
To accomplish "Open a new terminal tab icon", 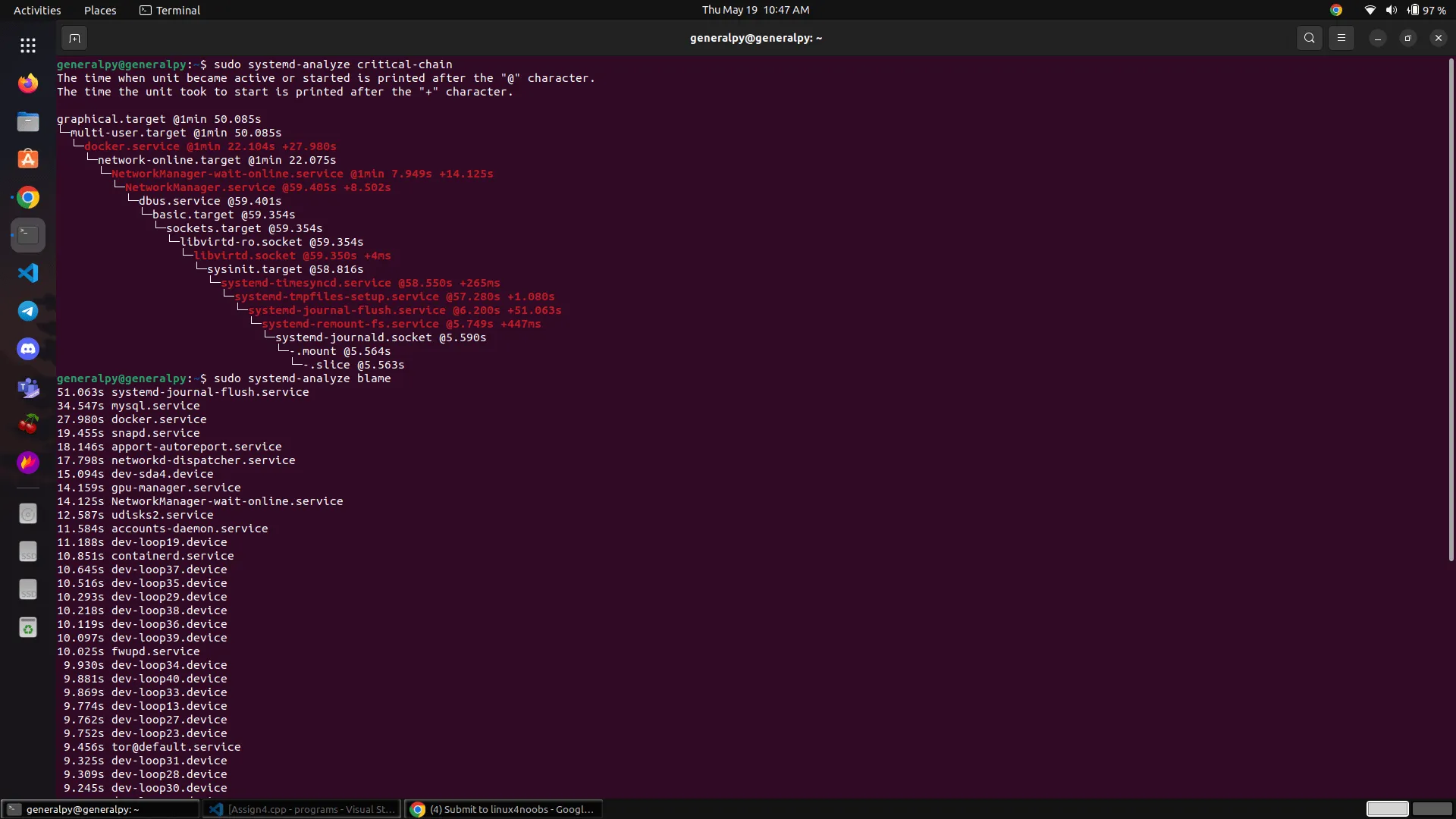I will coord(74,38).
